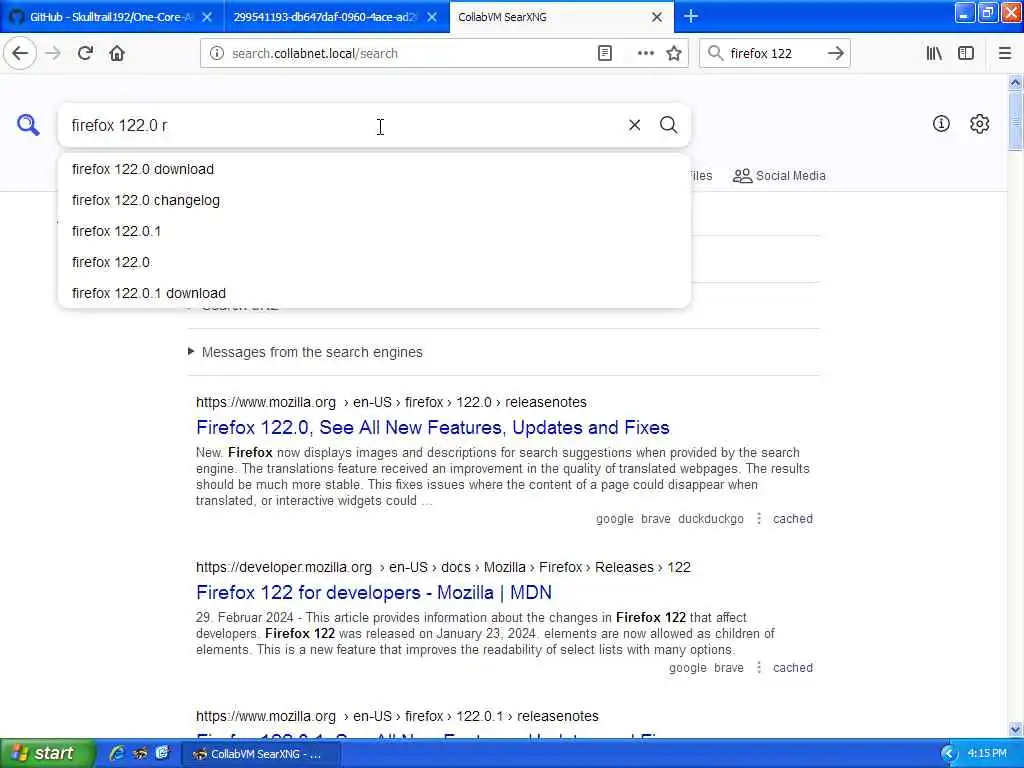This screenshot has width=1024, height=768.
Task: Expand the hidden tray icons arrow
Action: tap(948, 754)
